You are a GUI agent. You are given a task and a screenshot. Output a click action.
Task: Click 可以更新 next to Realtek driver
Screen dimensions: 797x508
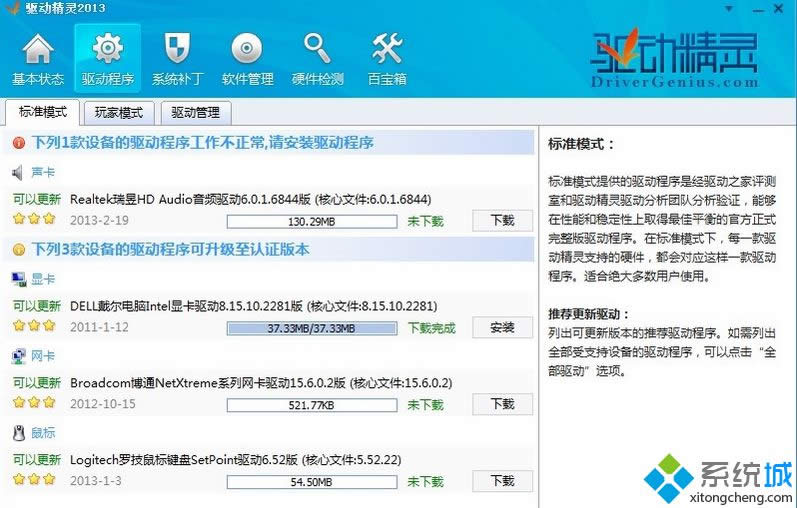click(x=37, y=199)
